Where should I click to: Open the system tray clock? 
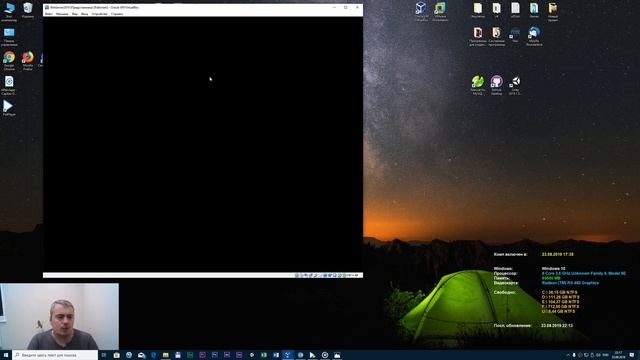point(619,355)
